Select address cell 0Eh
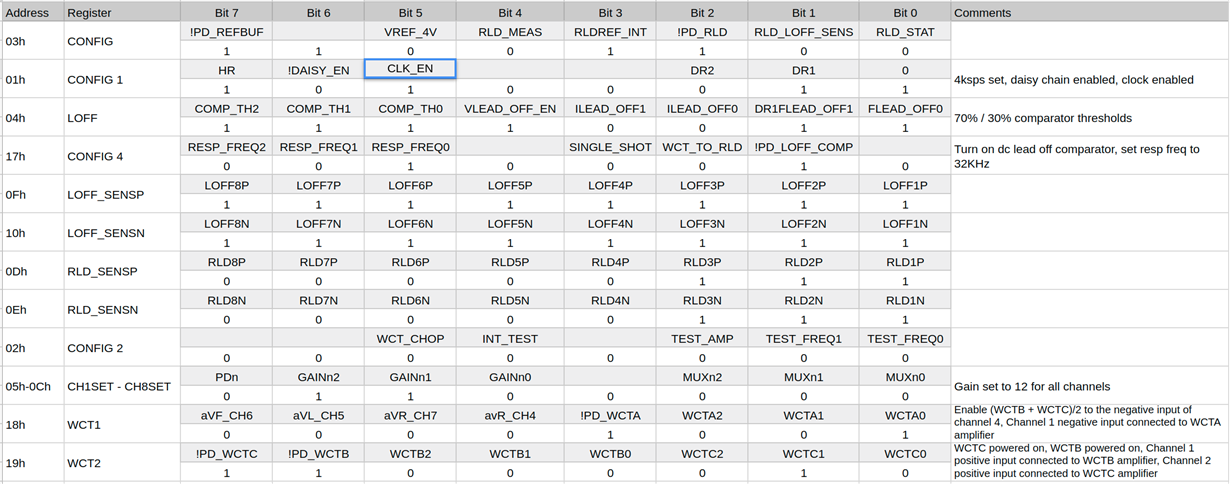 click(x=32, y=309)
